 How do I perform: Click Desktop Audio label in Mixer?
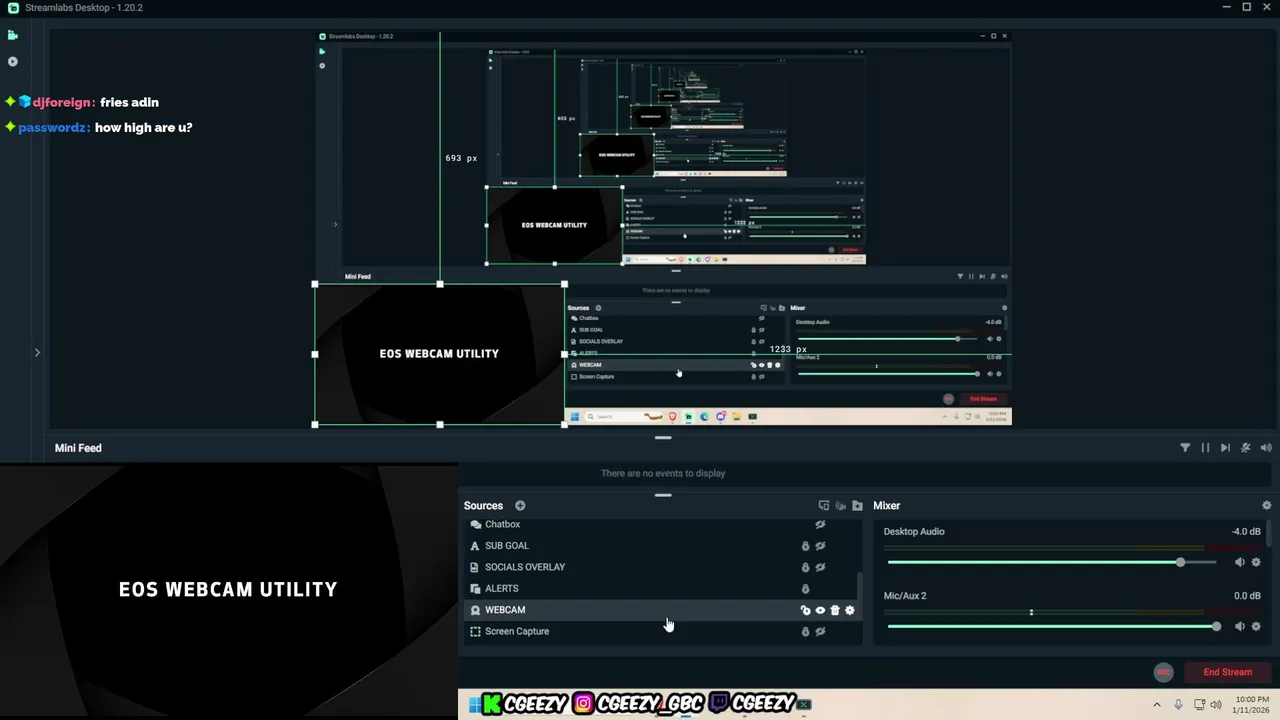(914, 532)
